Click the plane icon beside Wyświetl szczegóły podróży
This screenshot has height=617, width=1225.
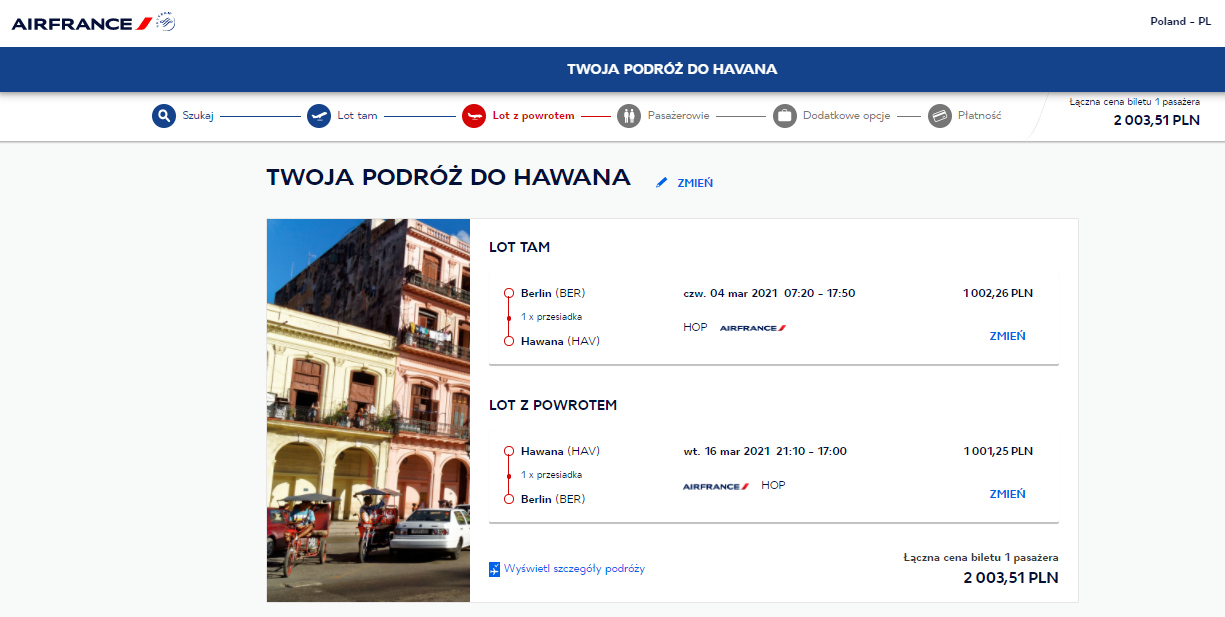pyautogui.click(x=494, y=569)
